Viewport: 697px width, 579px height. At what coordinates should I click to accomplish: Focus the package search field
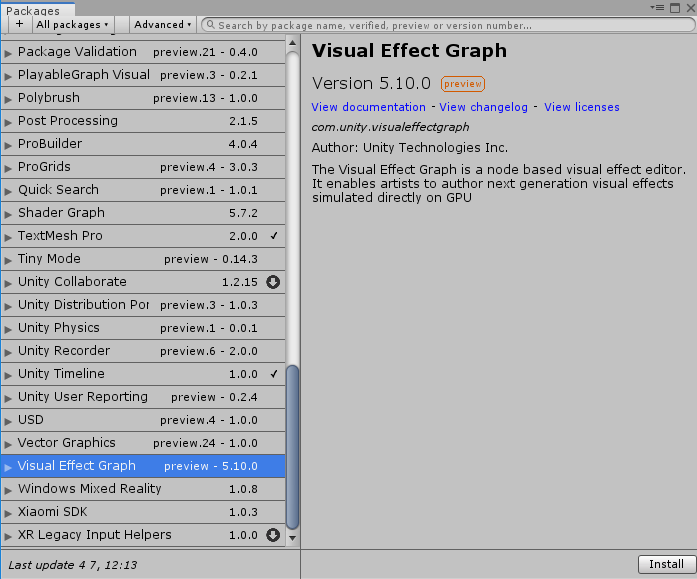[x=448, y=25]
